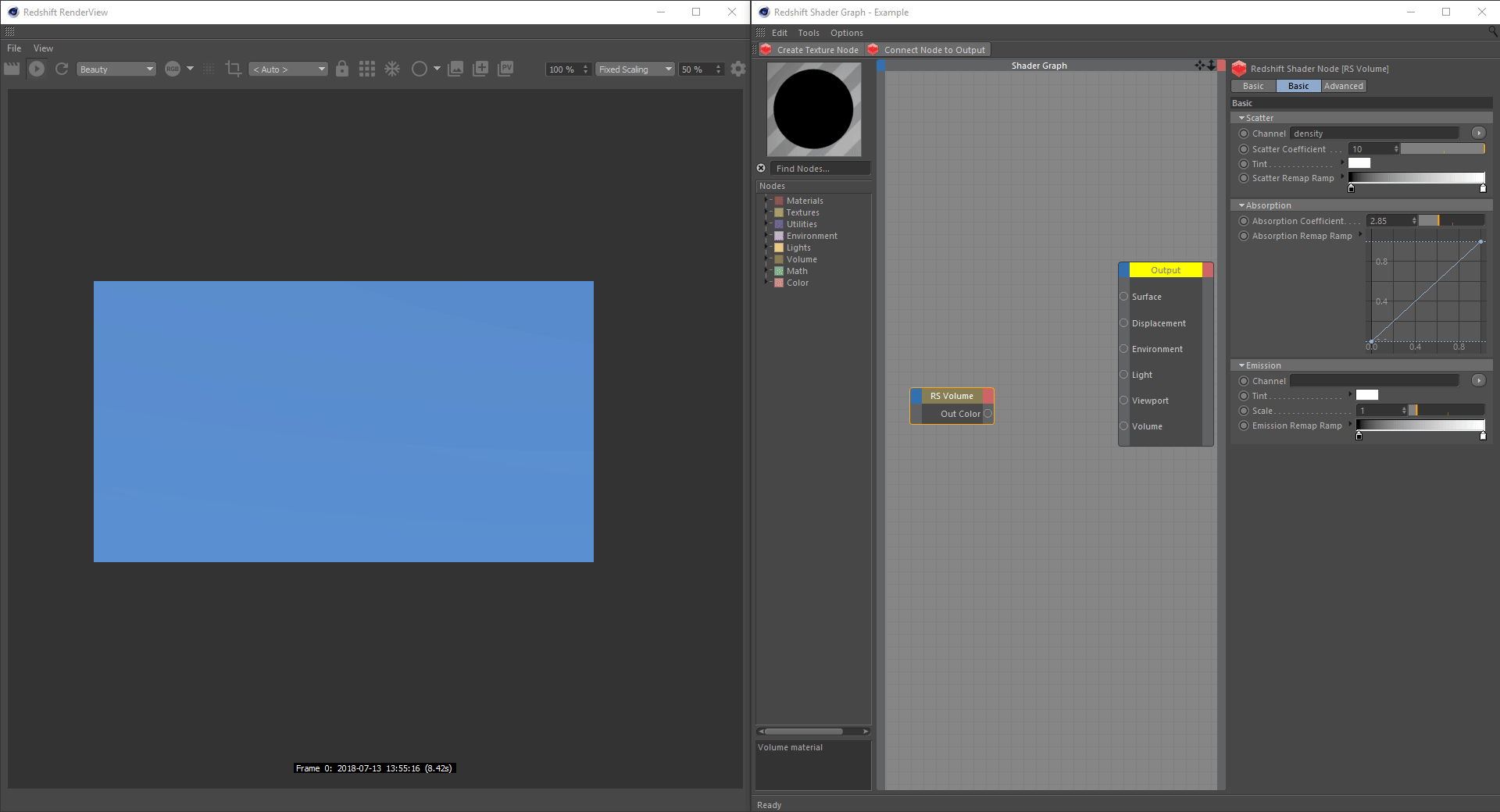
Task: Switch to the Advanced tab
Action: point(1343,86)
